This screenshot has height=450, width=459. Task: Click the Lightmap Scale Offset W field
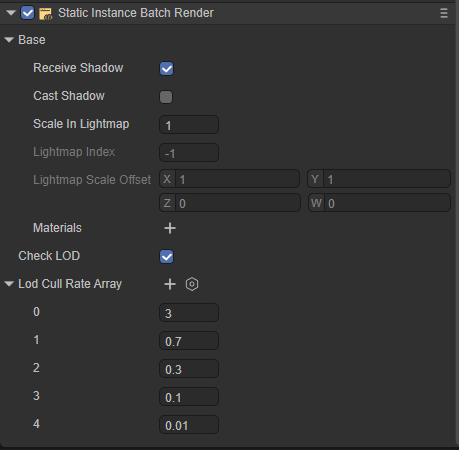coord(379,203)
